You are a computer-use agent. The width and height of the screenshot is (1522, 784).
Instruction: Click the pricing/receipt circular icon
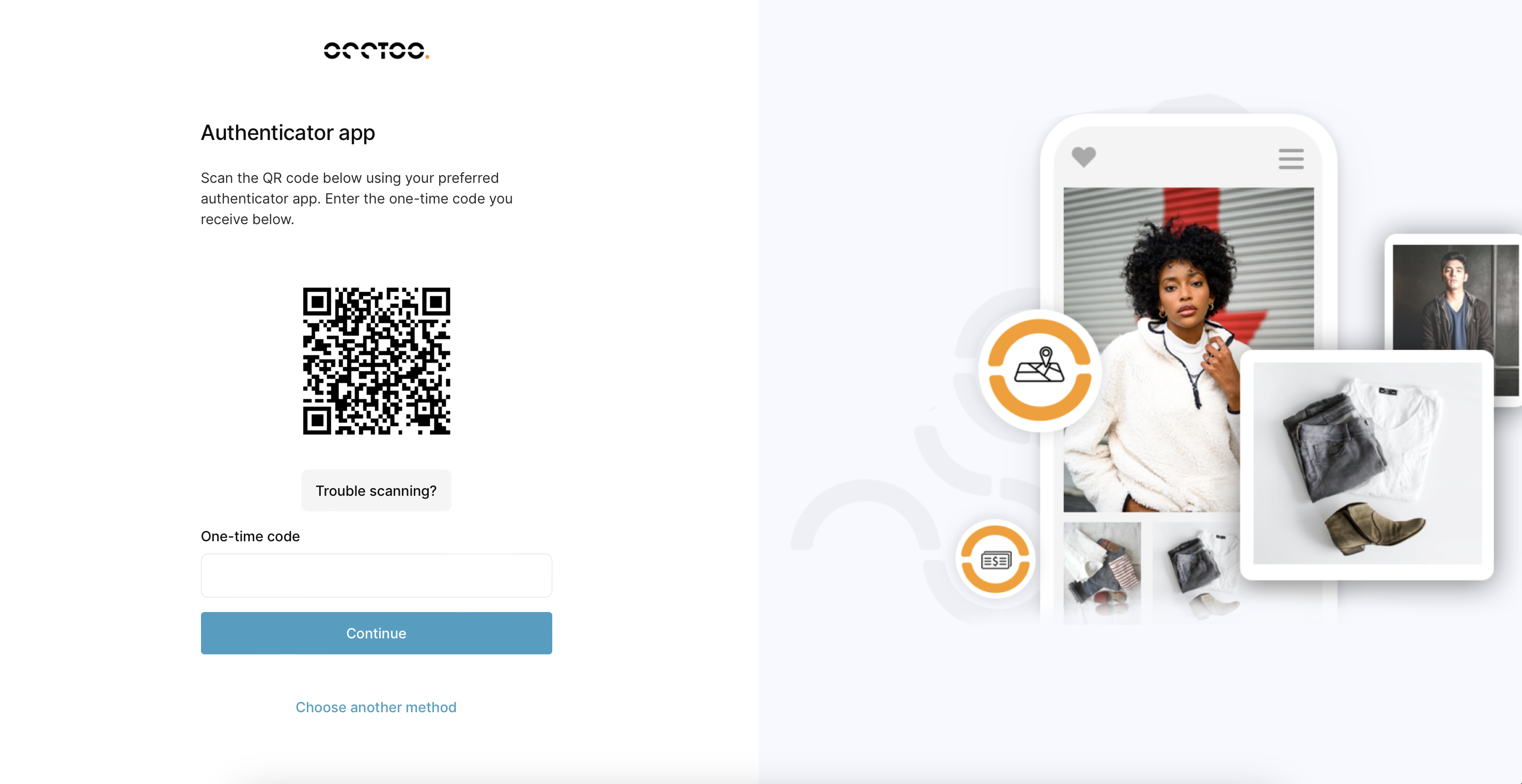(996, 560)
